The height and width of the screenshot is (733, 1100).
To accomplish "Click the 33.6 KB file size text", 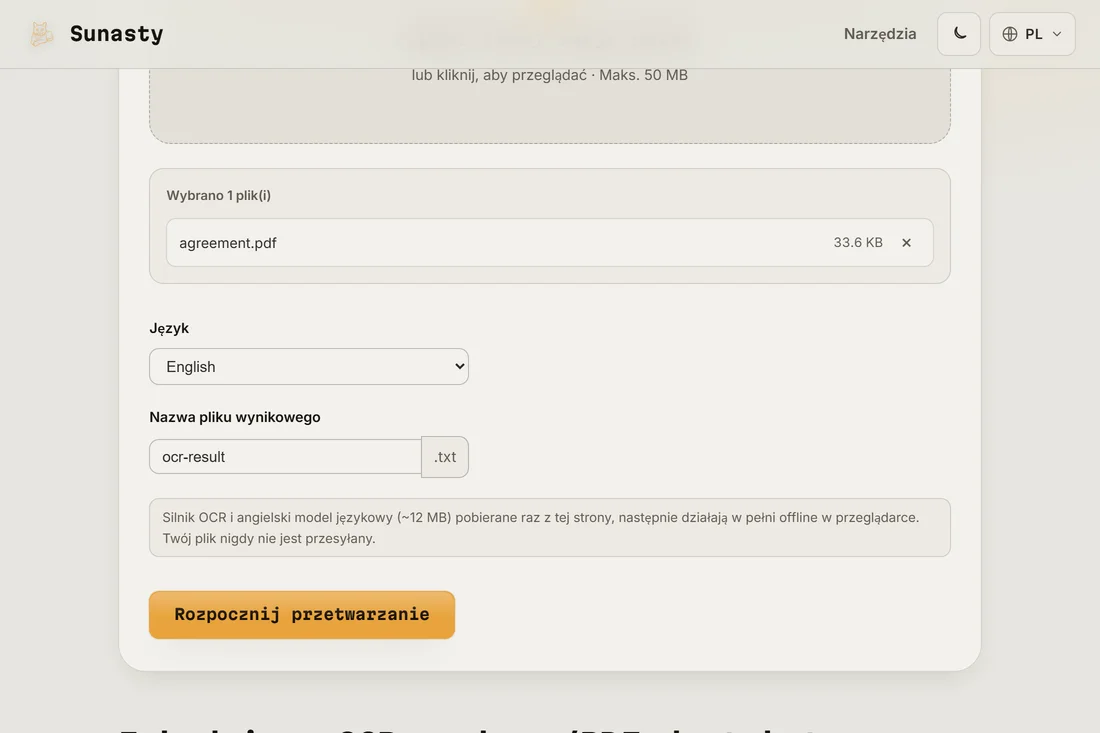I will tap(858, 243).
